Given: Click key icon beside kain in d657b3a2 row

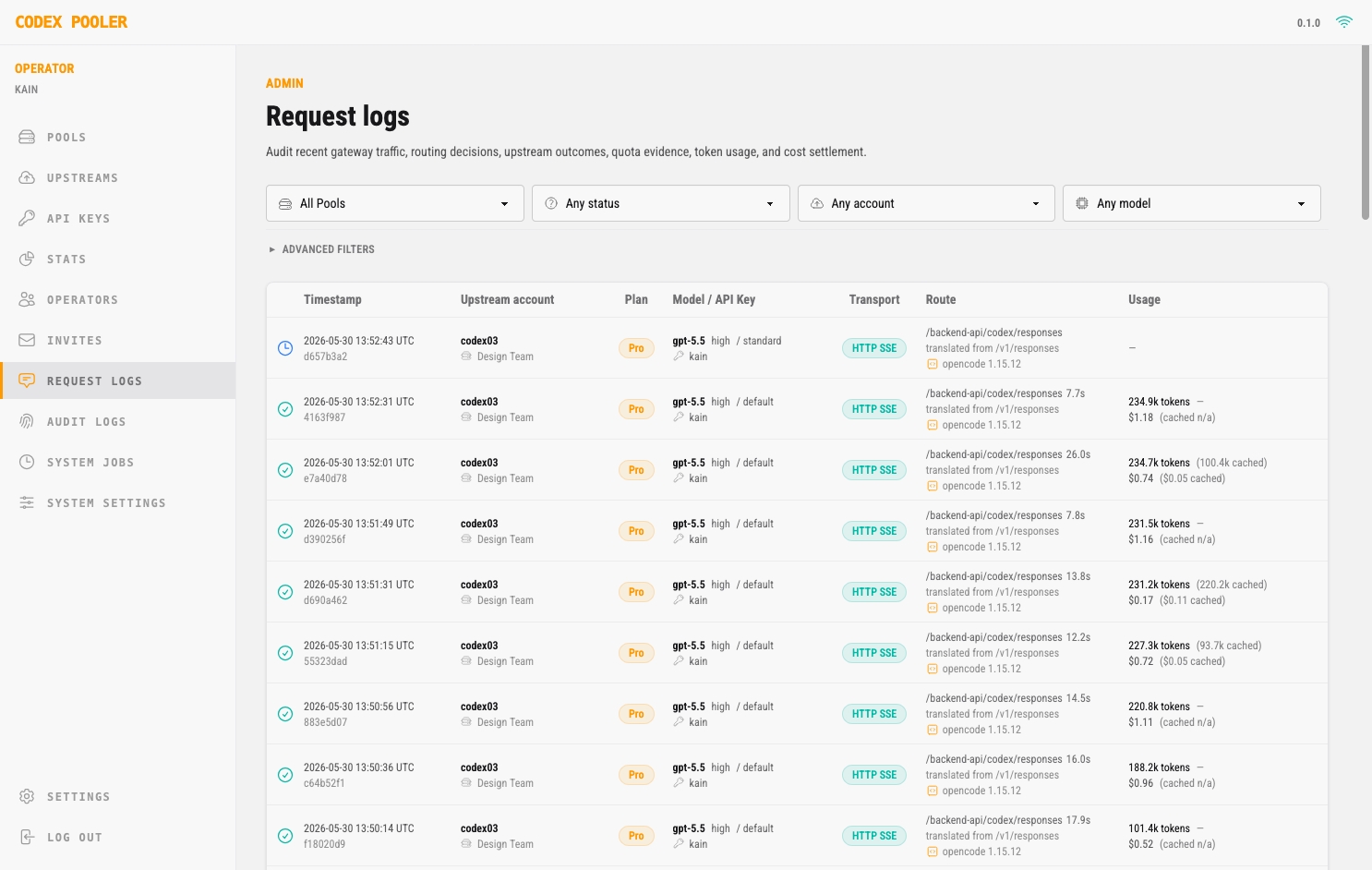Looking at the screenshot, I should 679,356.
